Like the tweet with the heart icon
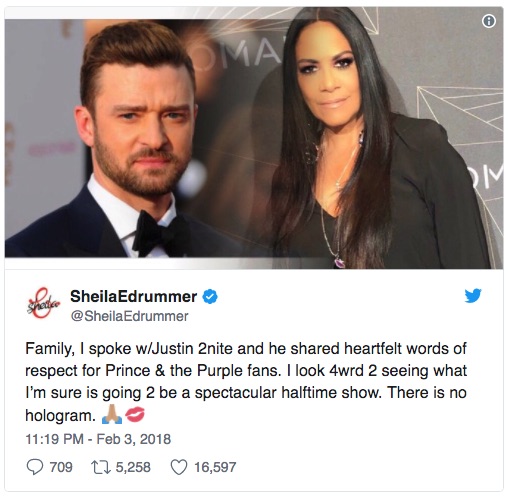The image size is (508, 497). [179, 467]
